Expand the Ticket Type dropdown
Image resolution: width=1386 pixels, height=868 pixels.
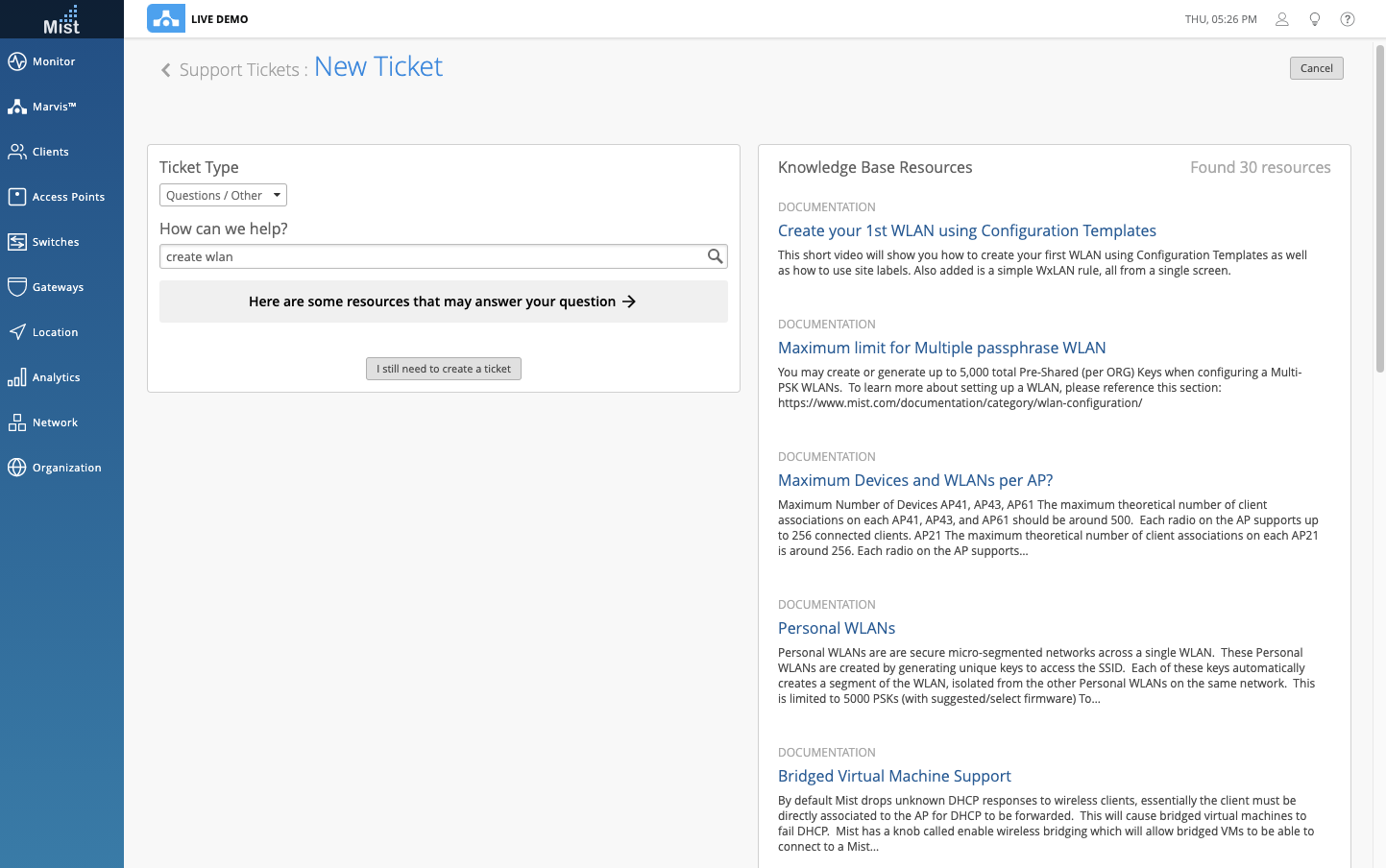[x=223, y=195]
